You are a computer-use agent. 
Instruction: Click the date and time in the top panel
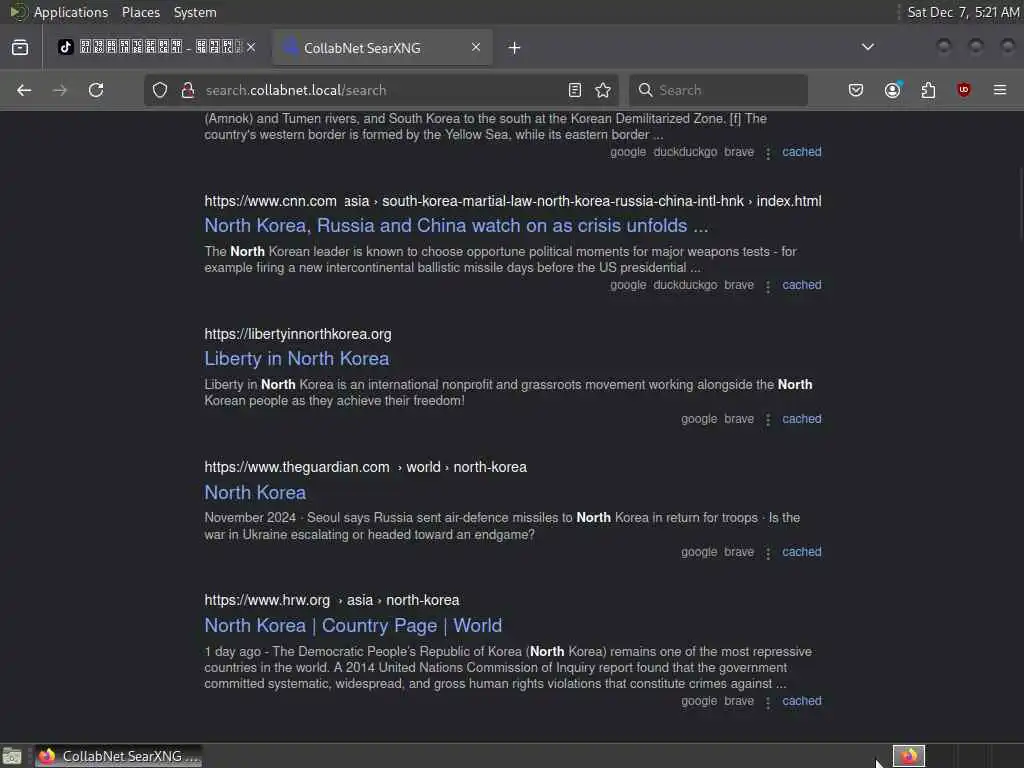click(x=963, y=12)
